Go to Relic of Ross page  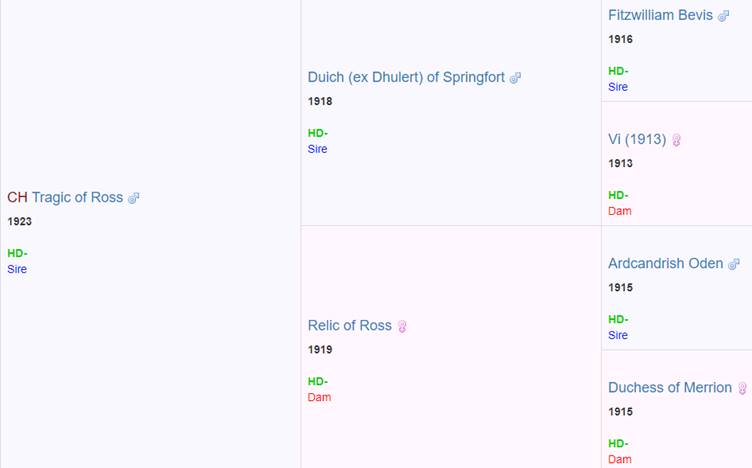coord(349,325)
